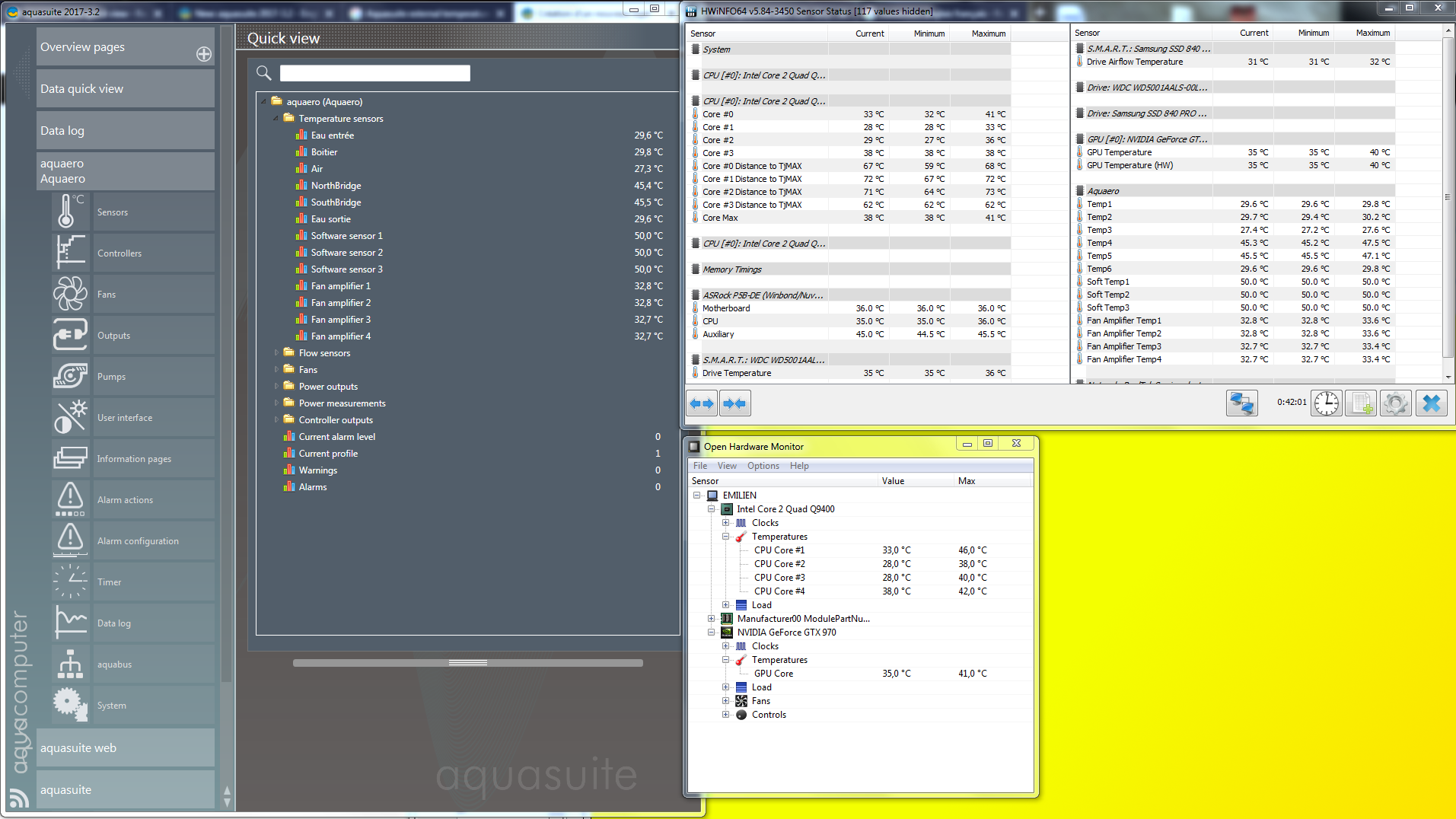Click HWiNFO expand columns blue arrows button

tap(702, 403)
